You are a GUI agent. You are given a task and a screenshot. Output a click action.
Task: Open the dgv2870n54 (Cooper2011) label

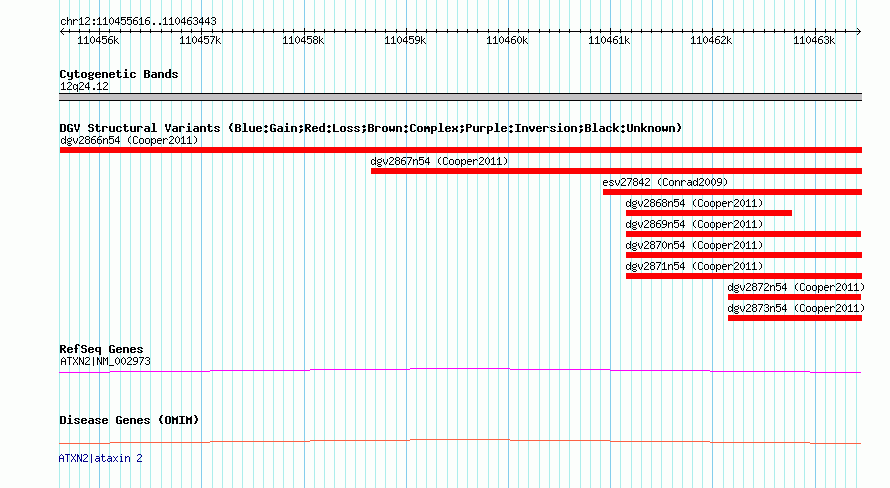[x=694, y=245]
